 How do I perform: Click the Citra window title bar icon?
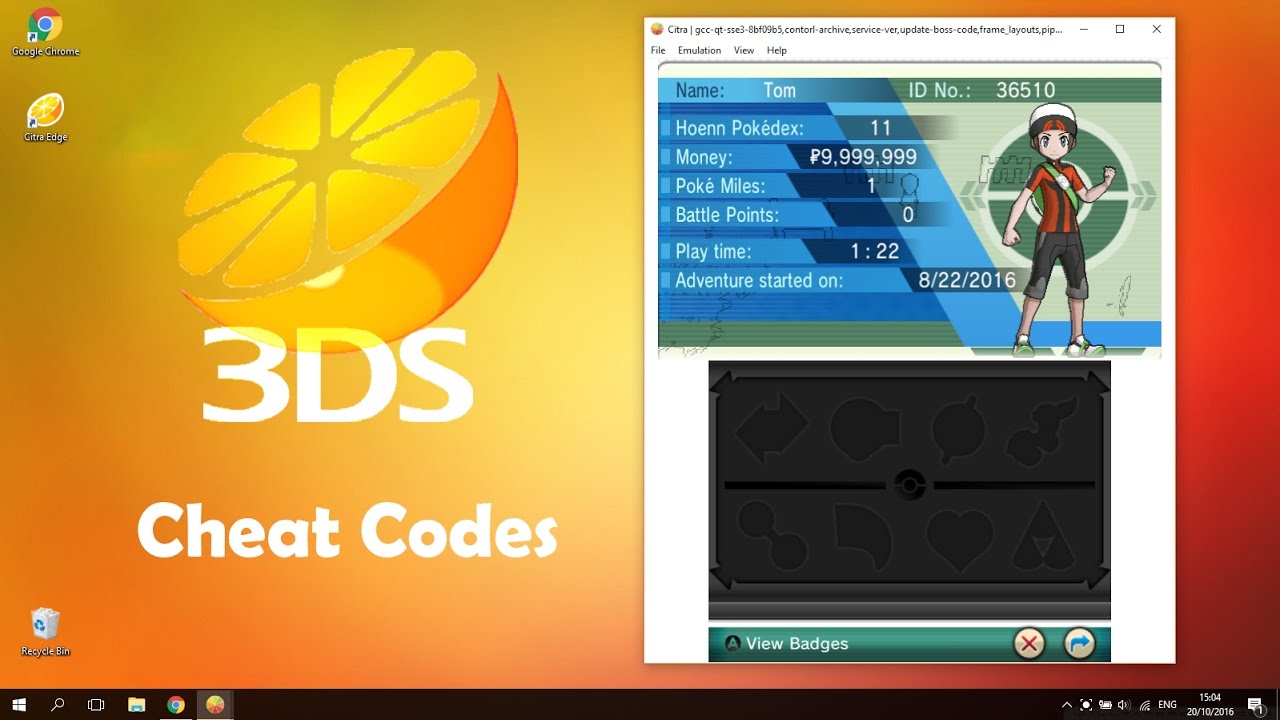(657, 29)
